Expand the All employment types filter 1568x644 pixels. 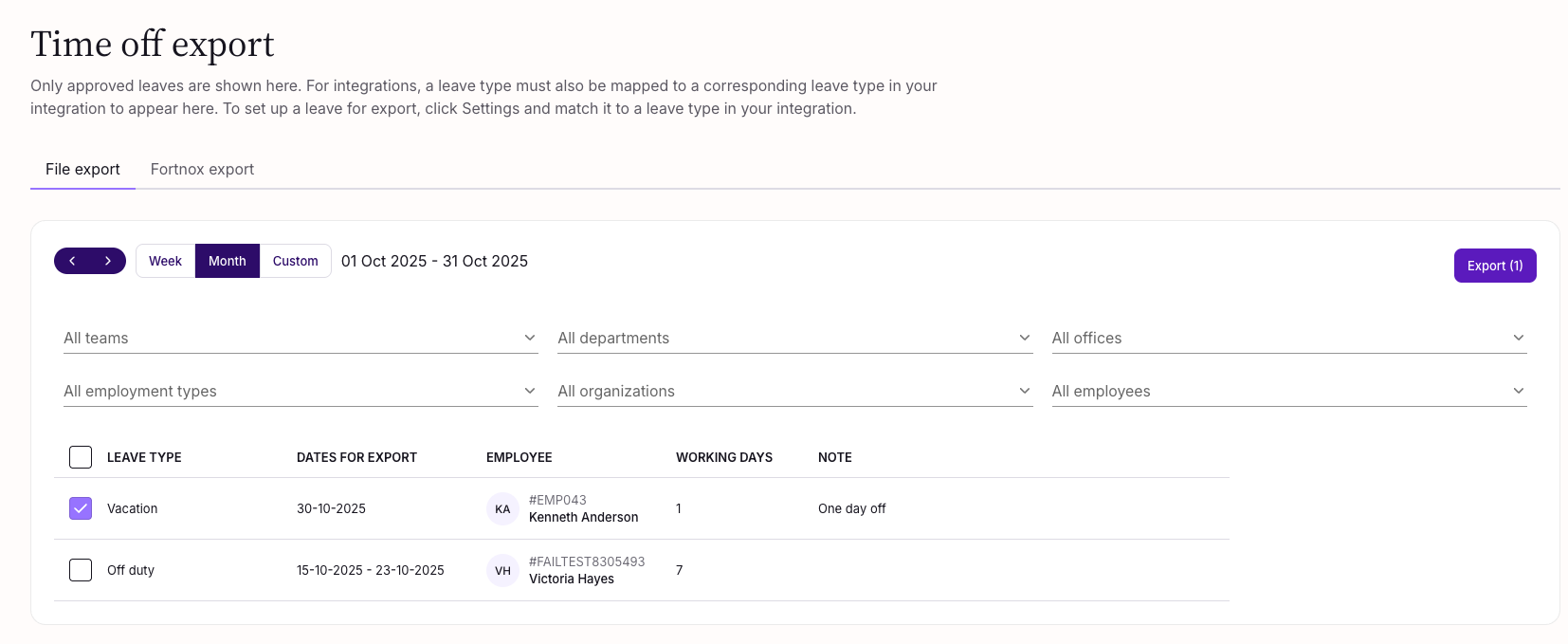click(x=300, y=392)
